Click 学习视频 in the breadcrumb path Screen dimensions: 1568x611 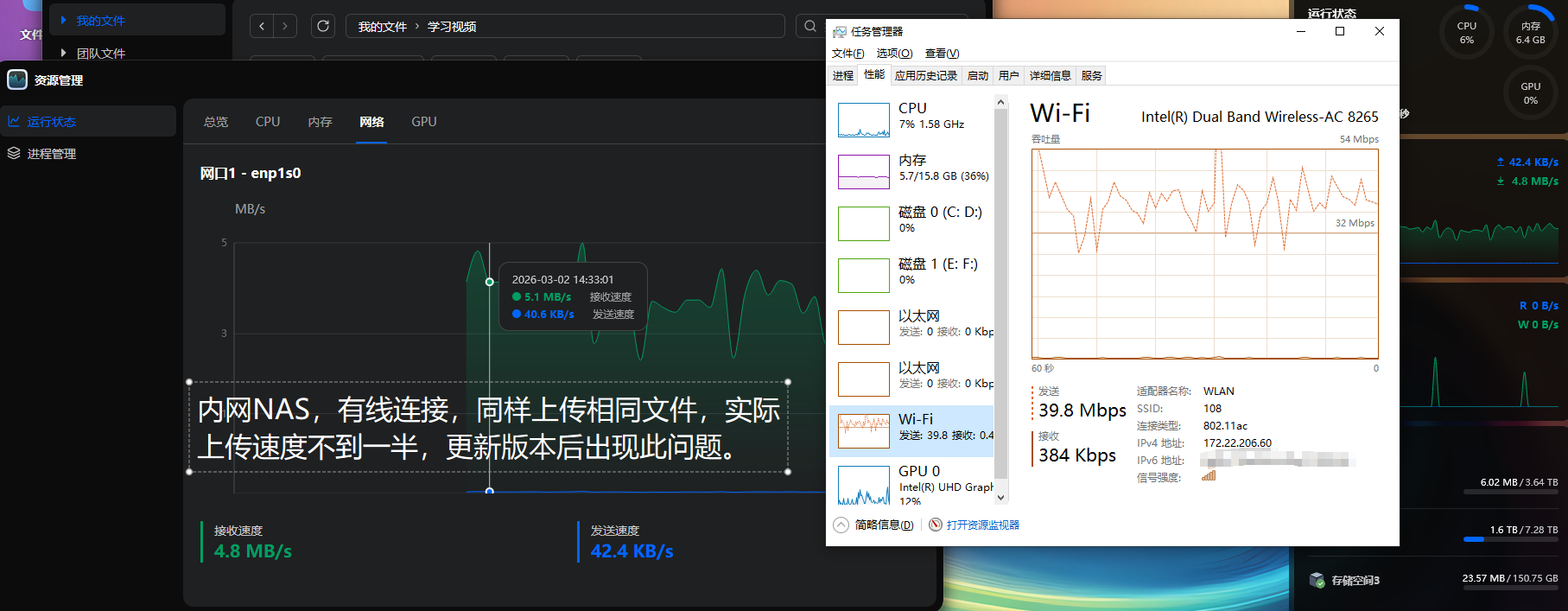pos(452,27)
